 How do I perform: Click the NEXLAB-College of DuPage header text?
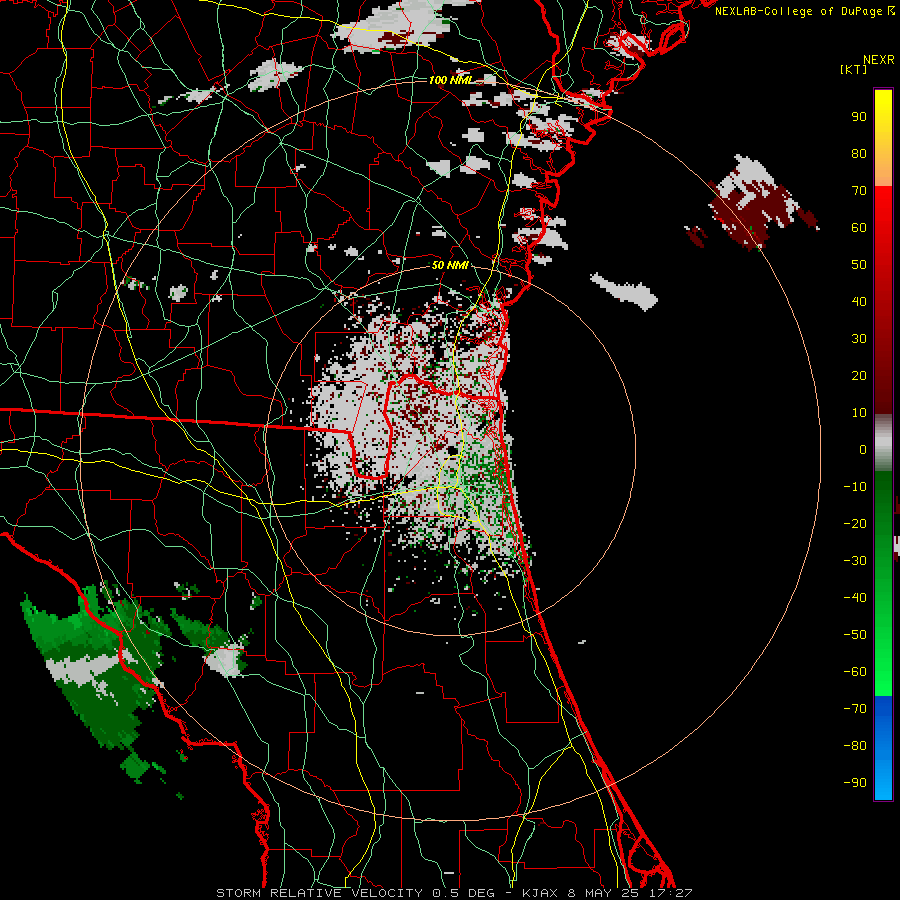coord(800,11)
